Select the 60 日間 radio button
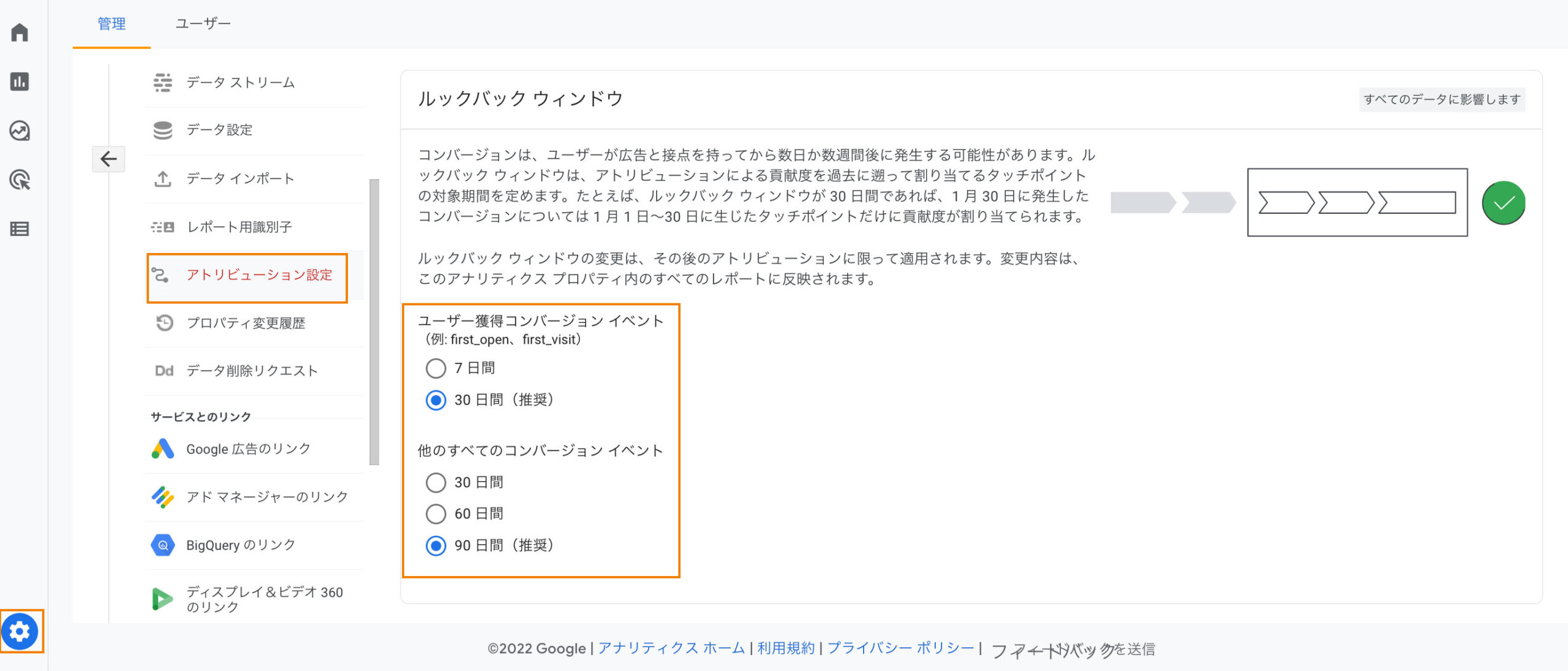 [x=435, y=514]
